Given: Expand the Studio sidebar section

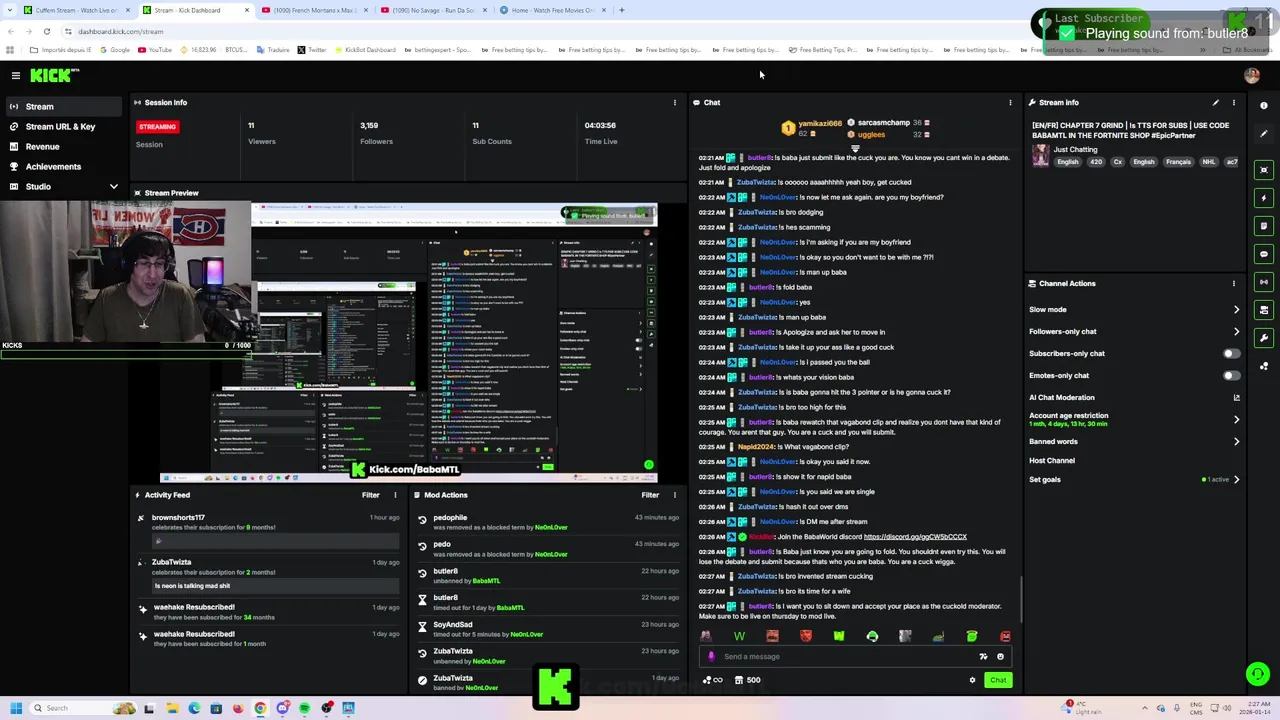Looking at the screenshot, I should click(x=113, y=186).
